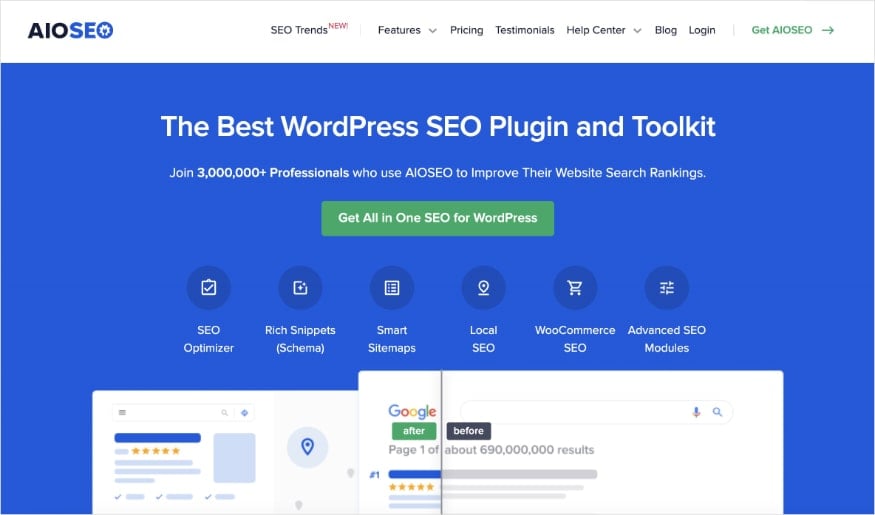This screenshot has width=875, height=515.
Task: Click the 'about 690,000,000 results' text
Action: [520, 450]
